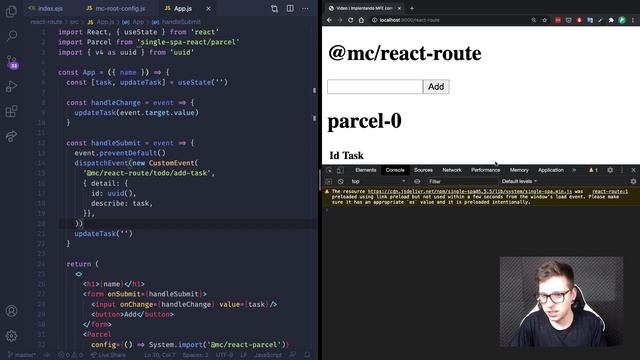640x360 pixels.
Task: Open the Default levels dropdown
Action: (519, 182)
